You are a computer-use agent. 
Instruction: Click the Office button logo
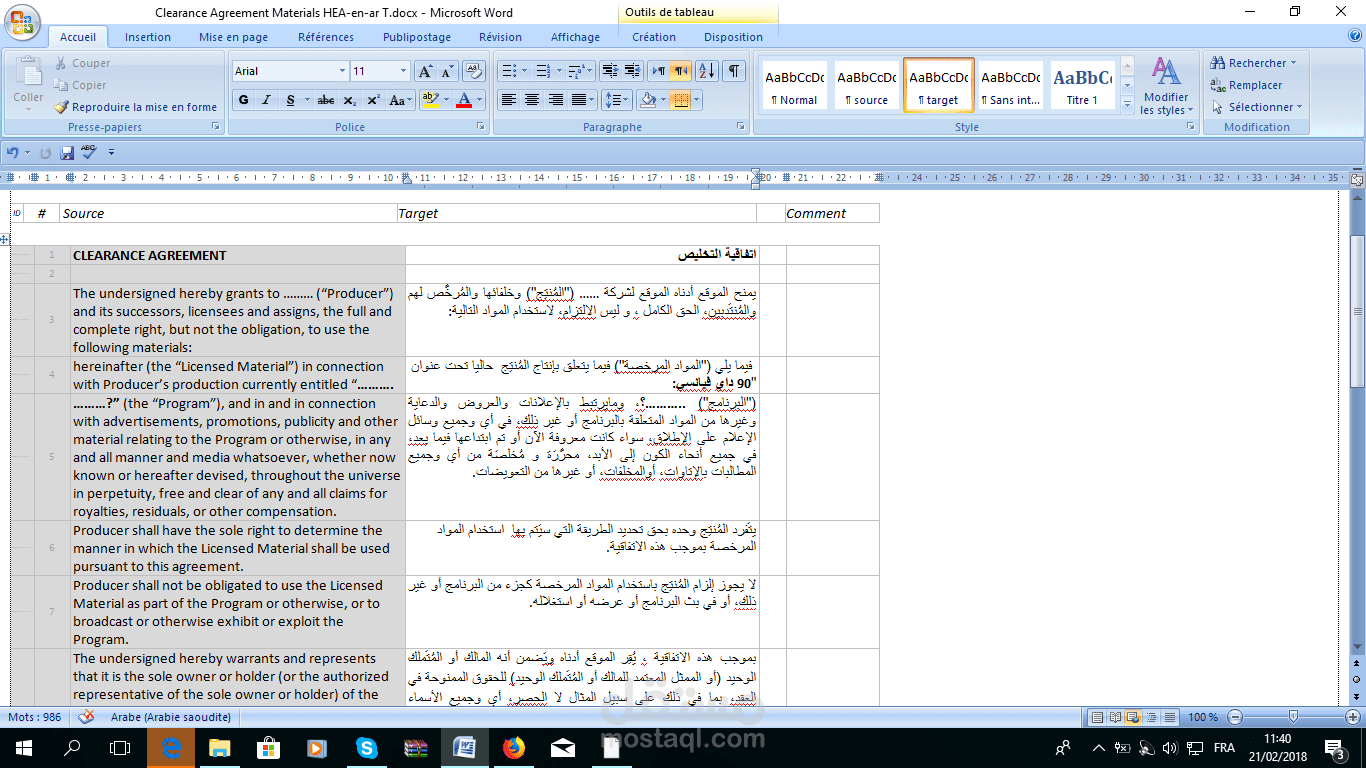pos(22,22)
